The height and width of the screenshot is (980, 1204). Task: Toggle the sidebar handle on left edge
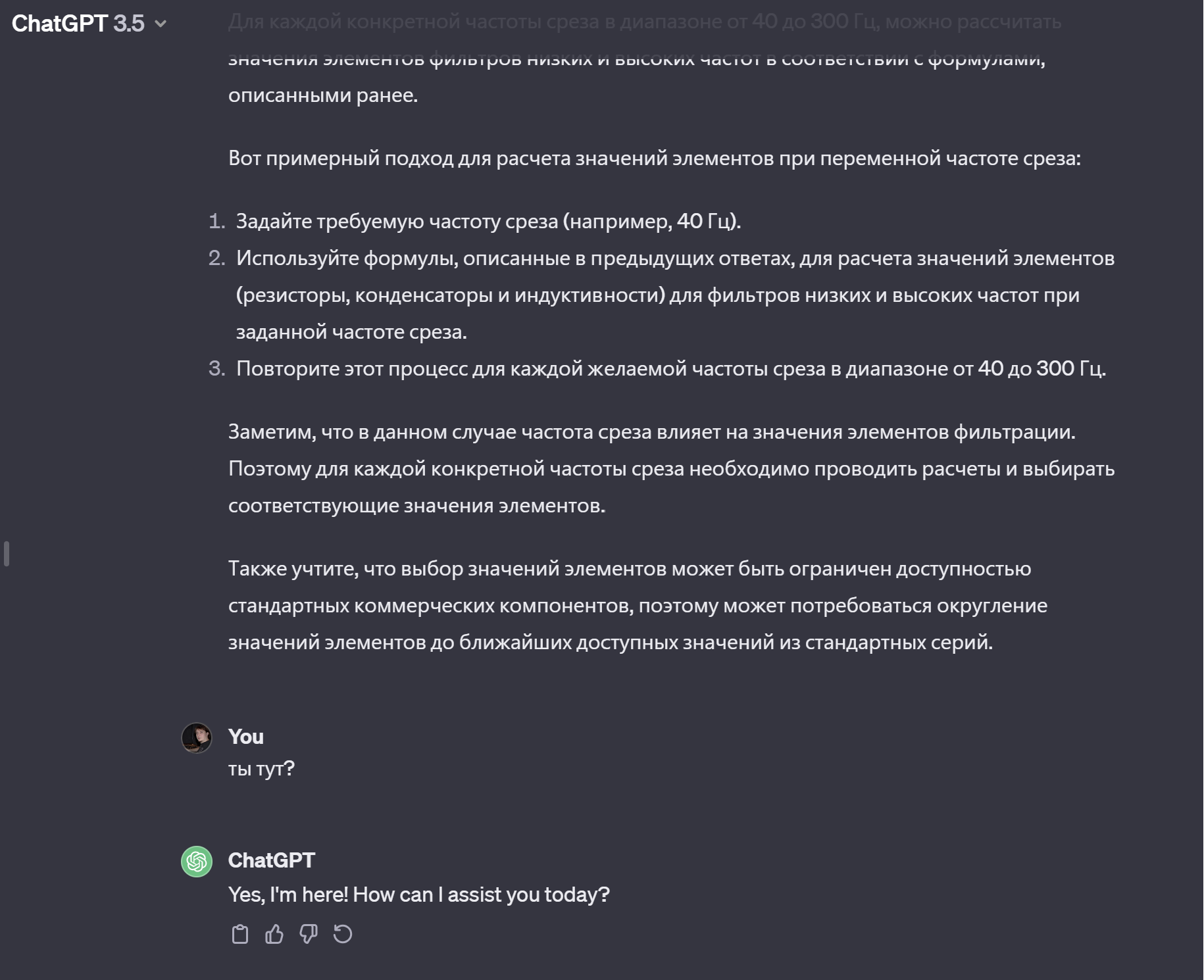[7, 554]
